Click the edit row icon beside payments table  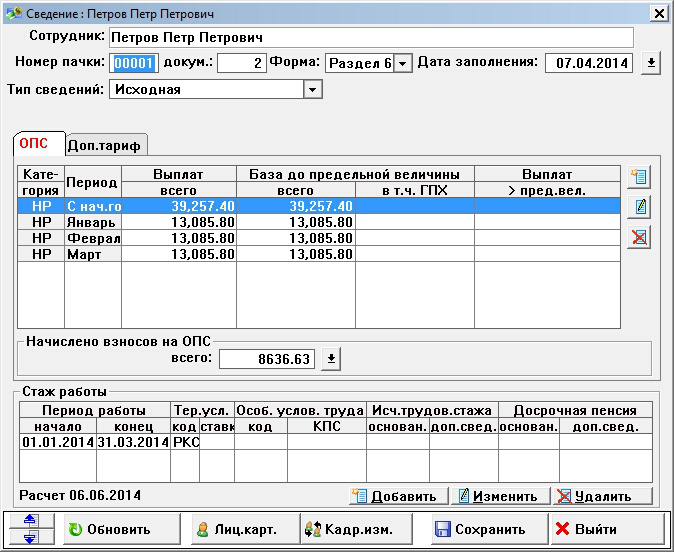[638, 208]
